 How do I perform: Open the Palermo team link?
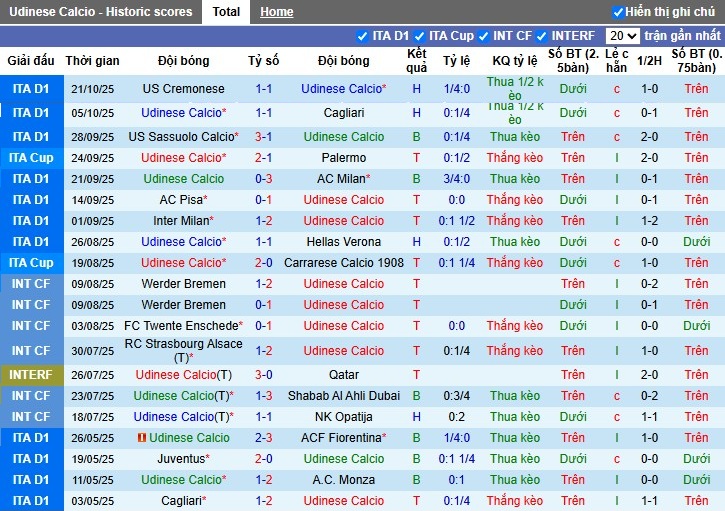(344, 158)
